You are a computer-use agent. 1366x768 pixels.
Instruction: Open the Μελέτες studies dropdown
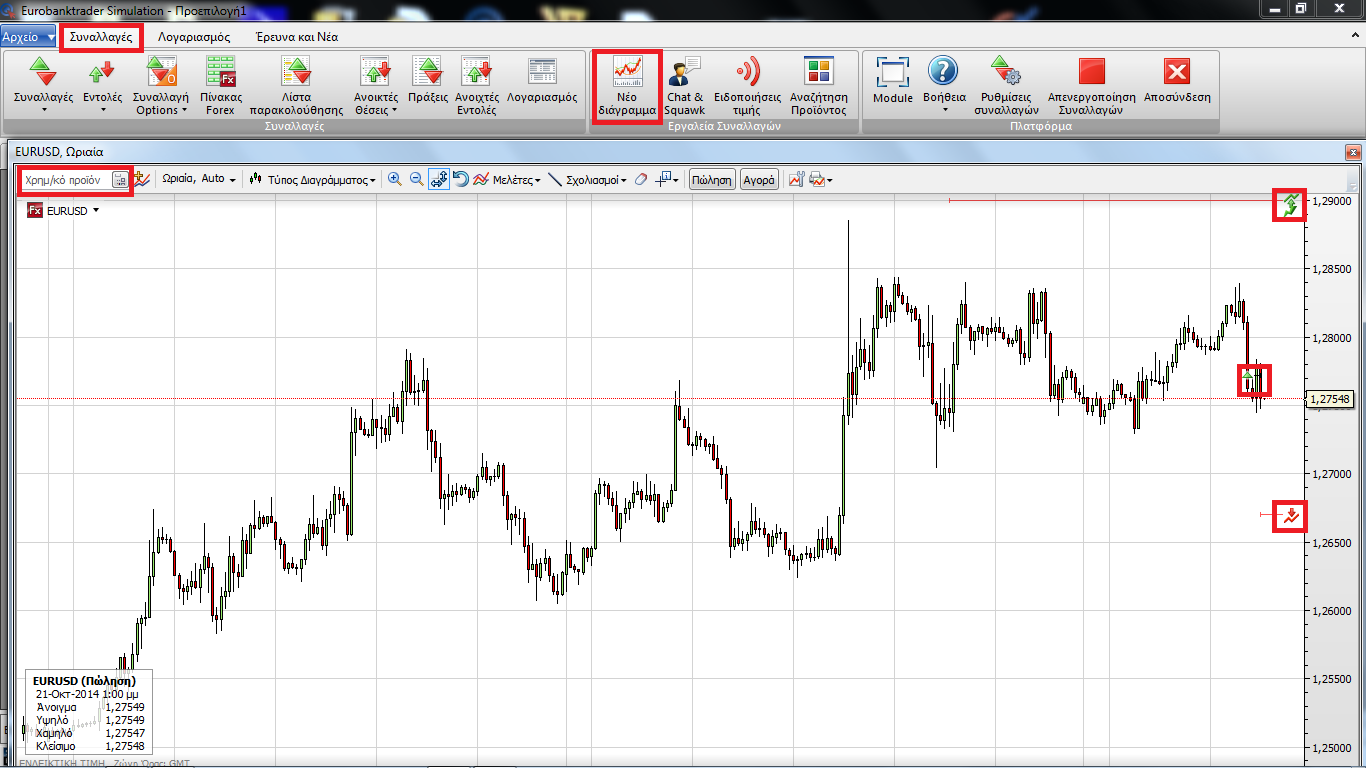tap(507, 180)
